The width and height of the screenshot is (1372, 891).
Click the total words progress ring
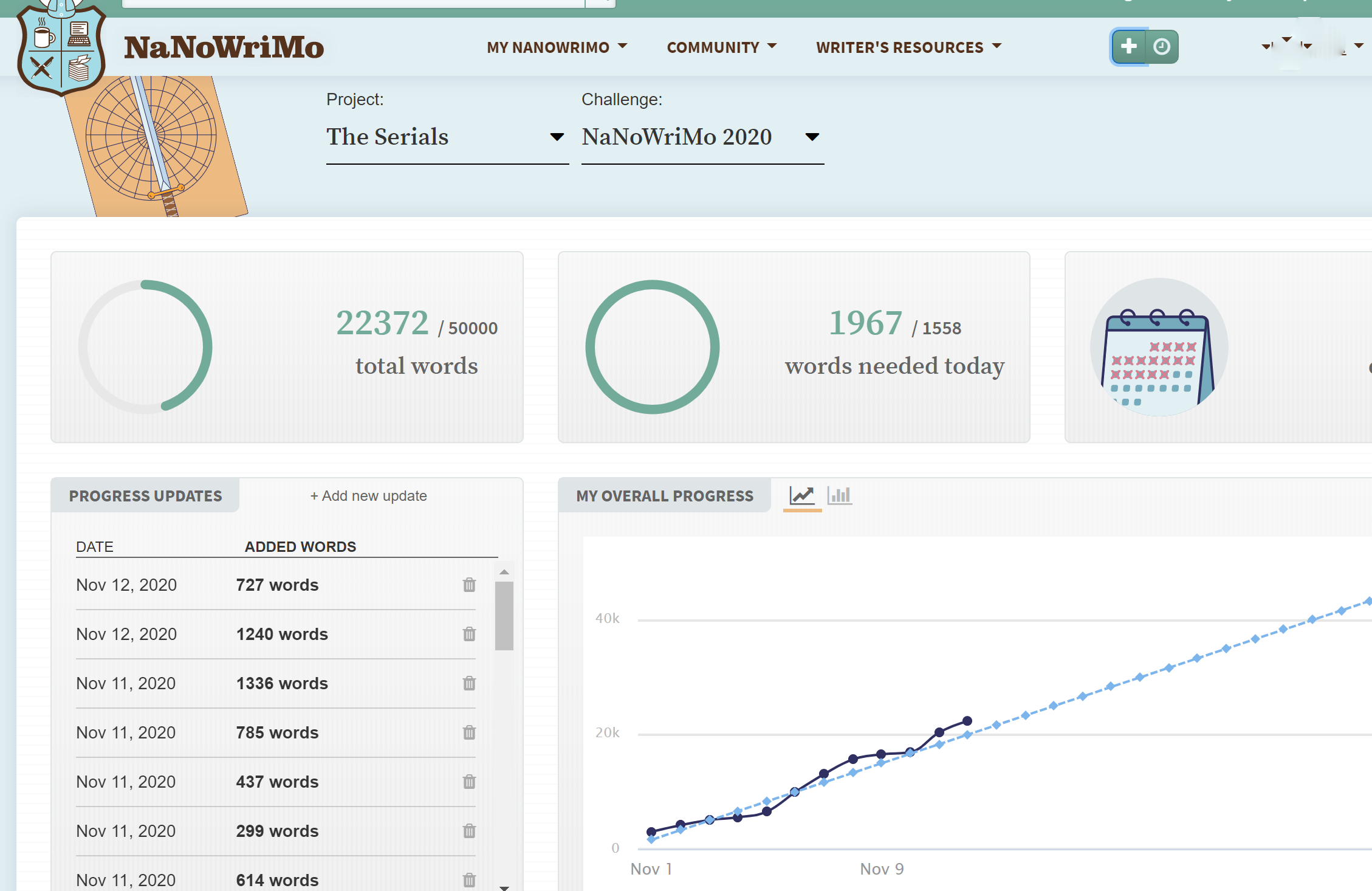point(145,347)
